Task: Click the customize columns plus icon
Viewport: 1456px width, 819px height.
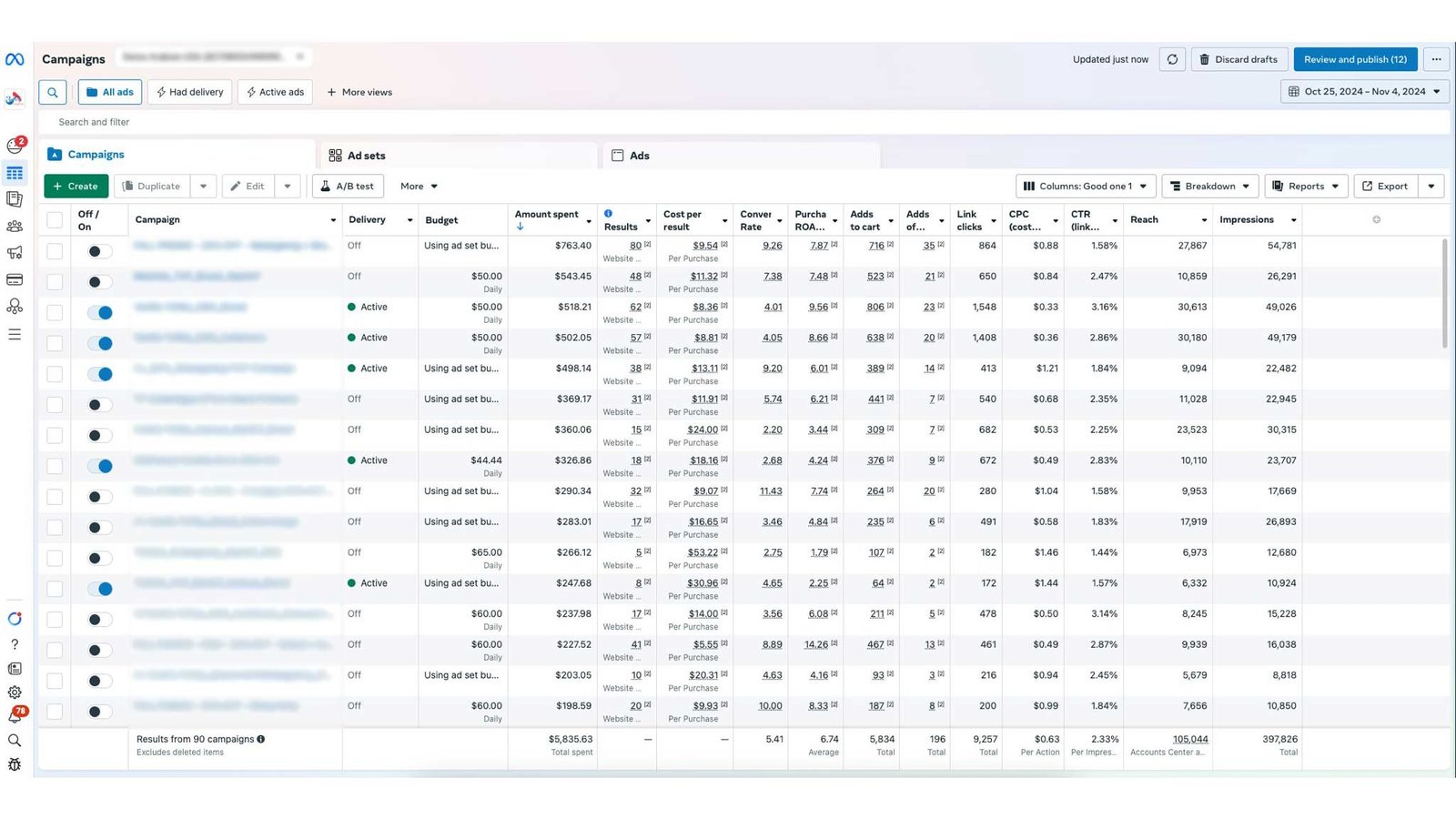Action: click(x=1376, y=219)
